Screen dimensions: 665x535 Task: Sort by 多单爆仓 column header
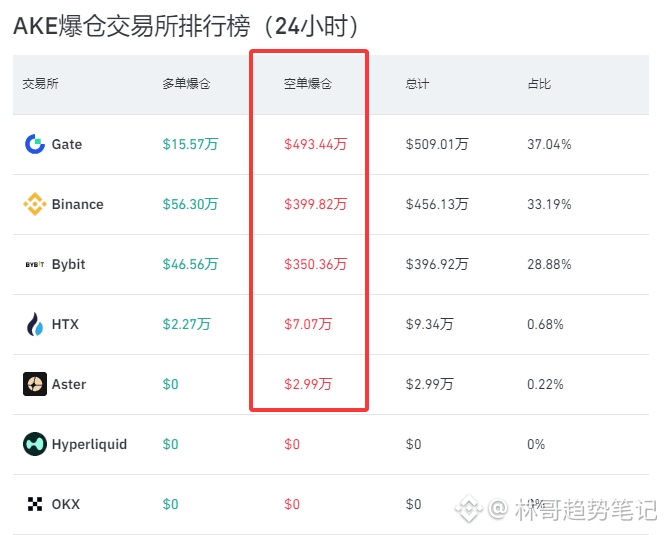point(186,84)
